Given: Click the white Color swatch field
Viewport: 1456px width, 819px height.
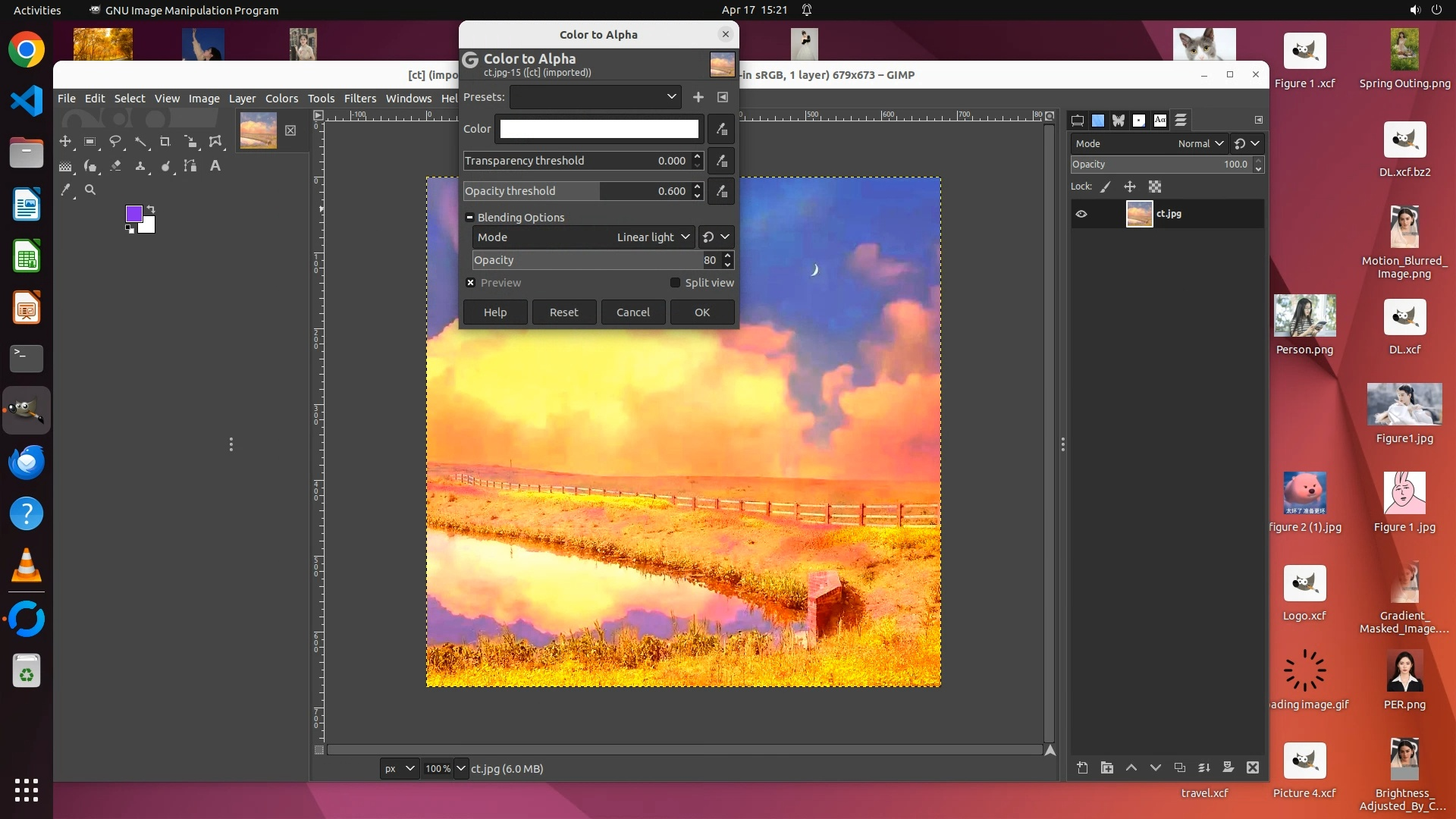Looking at the screenshot, I should pyautogui.click(x=598, y=129).
